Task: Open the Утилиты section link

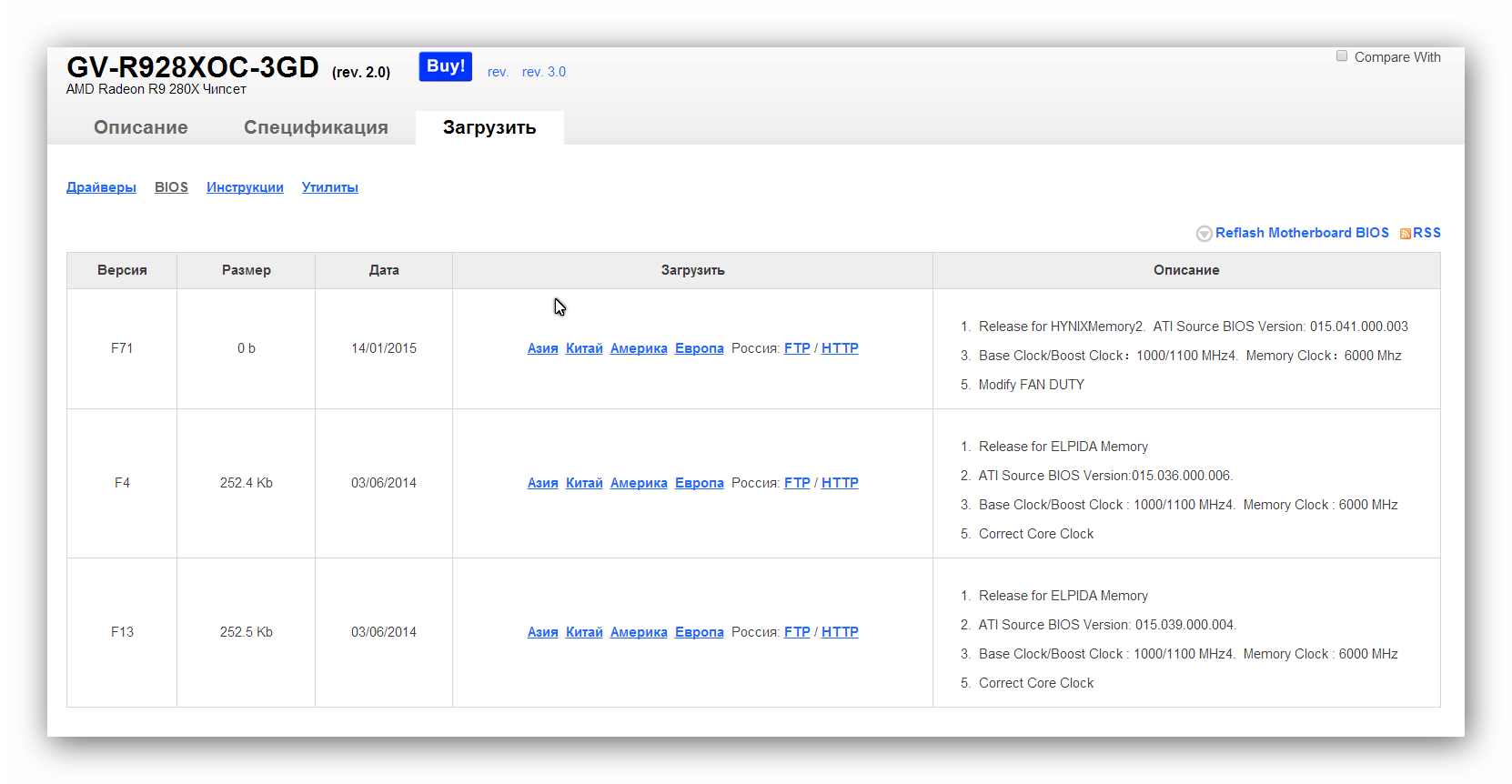Action: 330,187
